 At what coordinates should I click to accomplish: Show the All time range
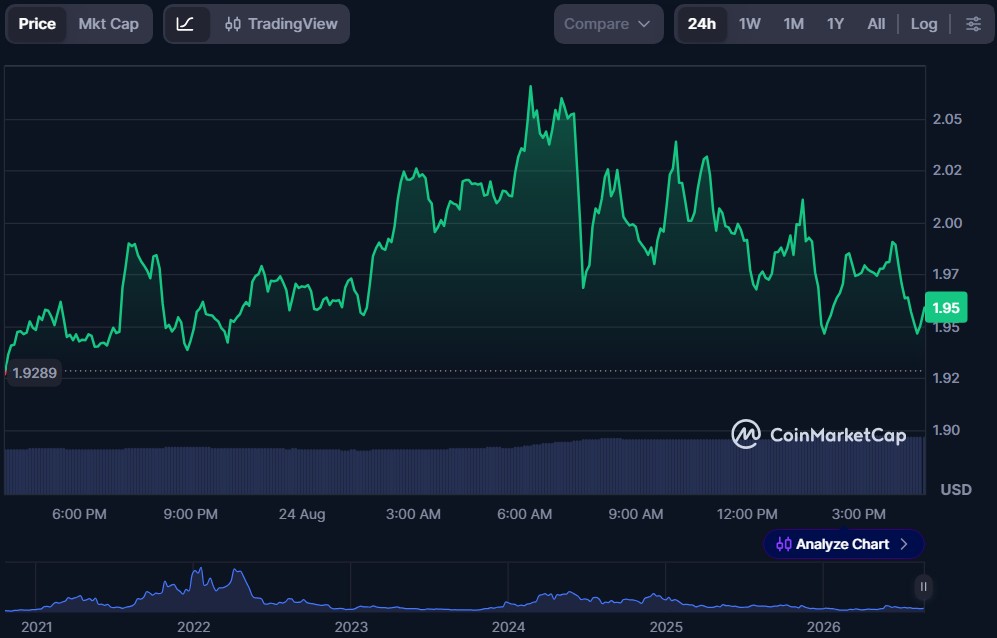[x=876, y=24]
